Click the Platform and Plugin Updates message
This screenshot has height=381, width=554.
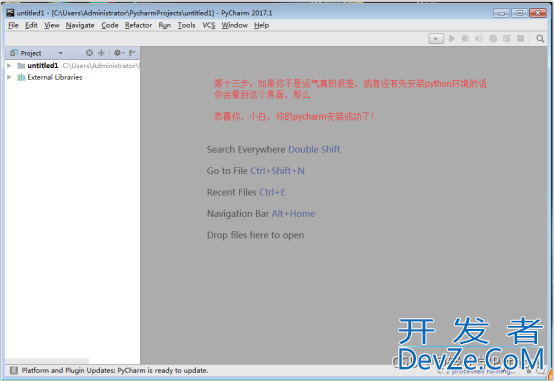point(115,370)
